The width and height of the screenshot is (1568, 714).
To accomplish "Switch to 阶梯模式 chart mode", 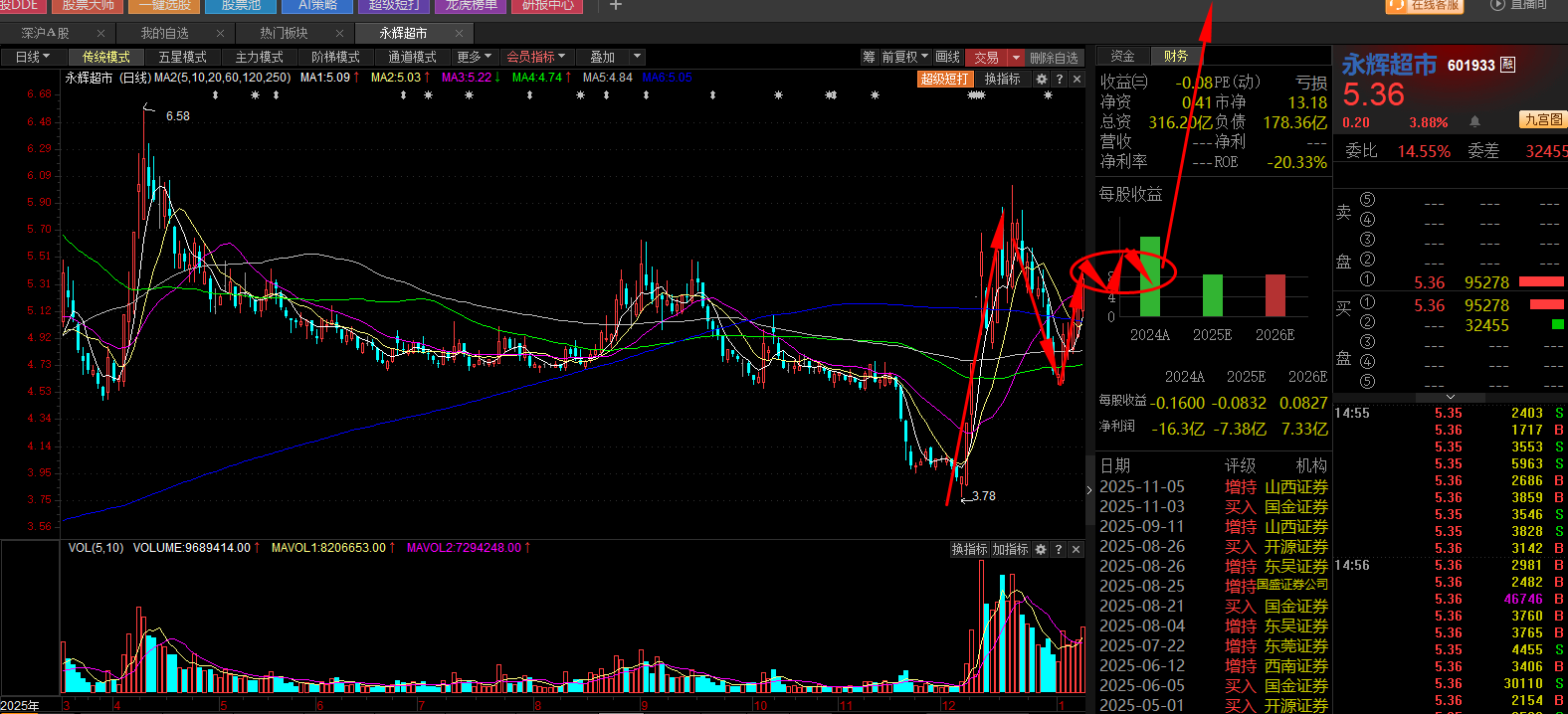I will (x=336, y=57).
